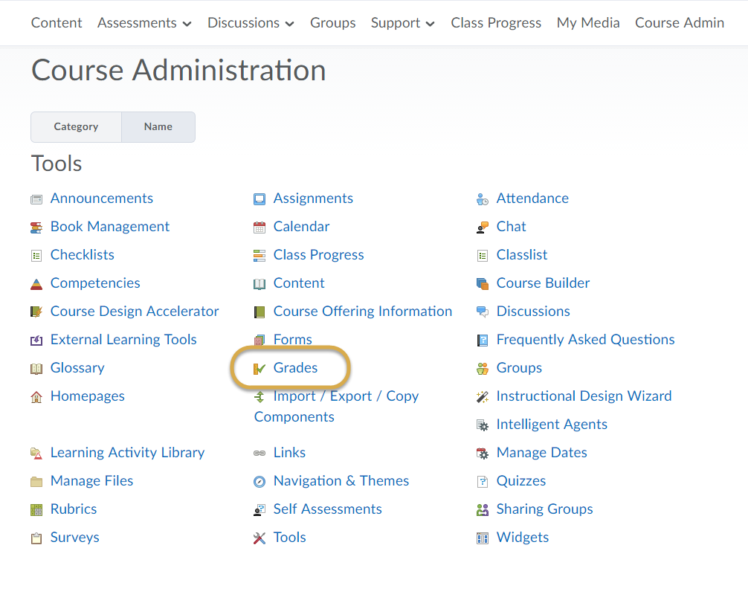Open Class Progress in the top navbar

click(496, 23)
